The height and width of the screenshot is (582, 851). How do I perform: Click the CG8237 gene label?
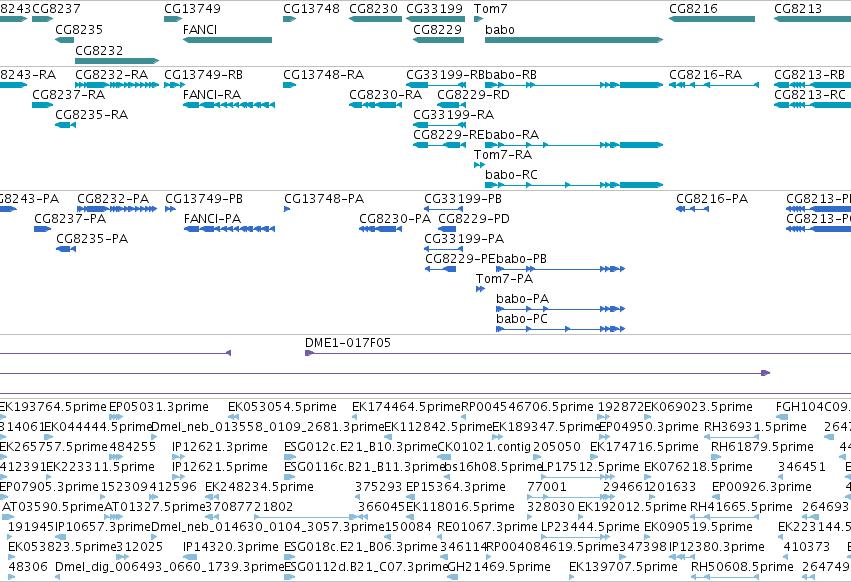click(56, 9)
